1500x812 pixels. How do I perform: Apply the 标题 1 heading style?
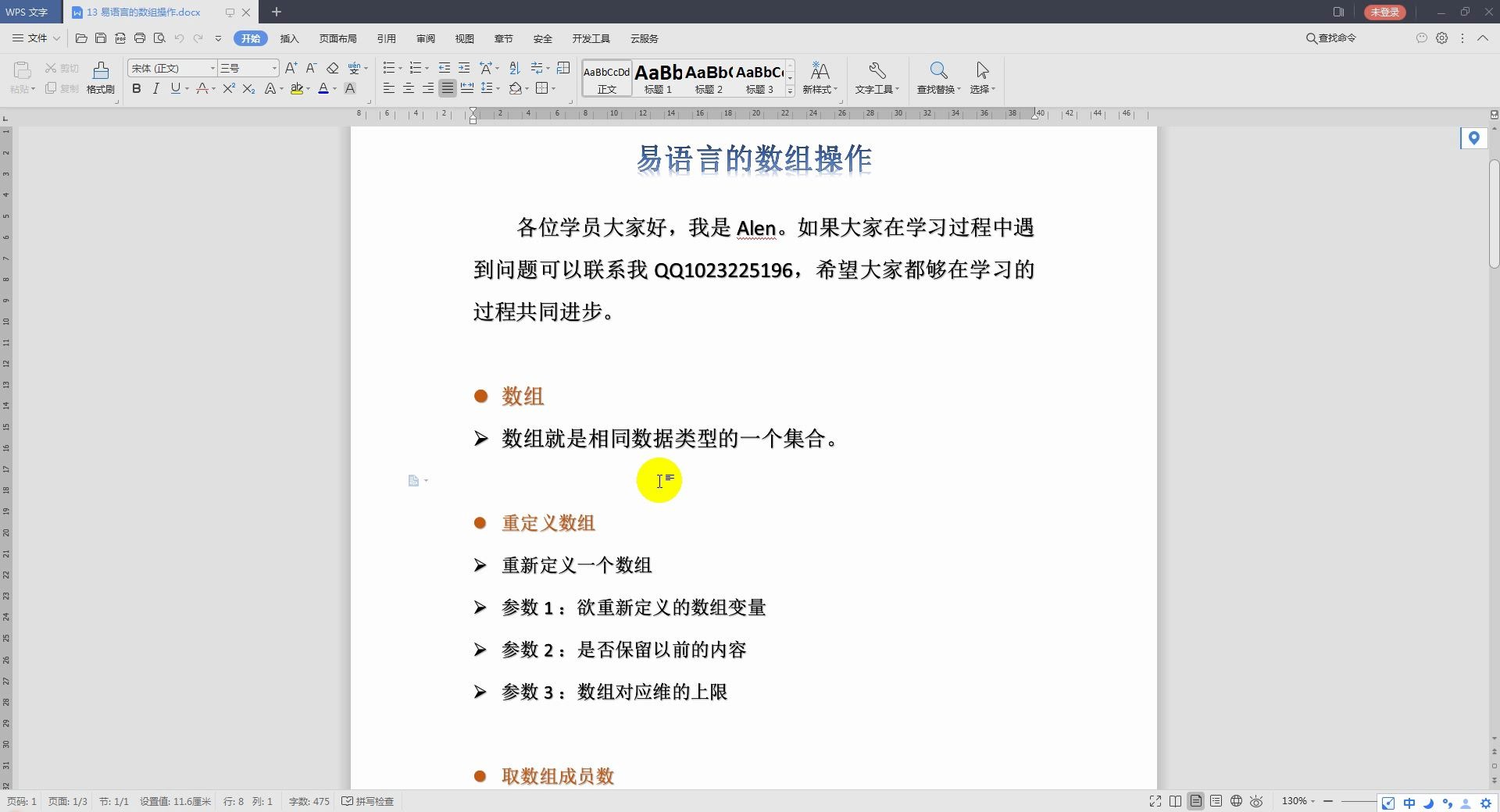click(x=657, y=78)
